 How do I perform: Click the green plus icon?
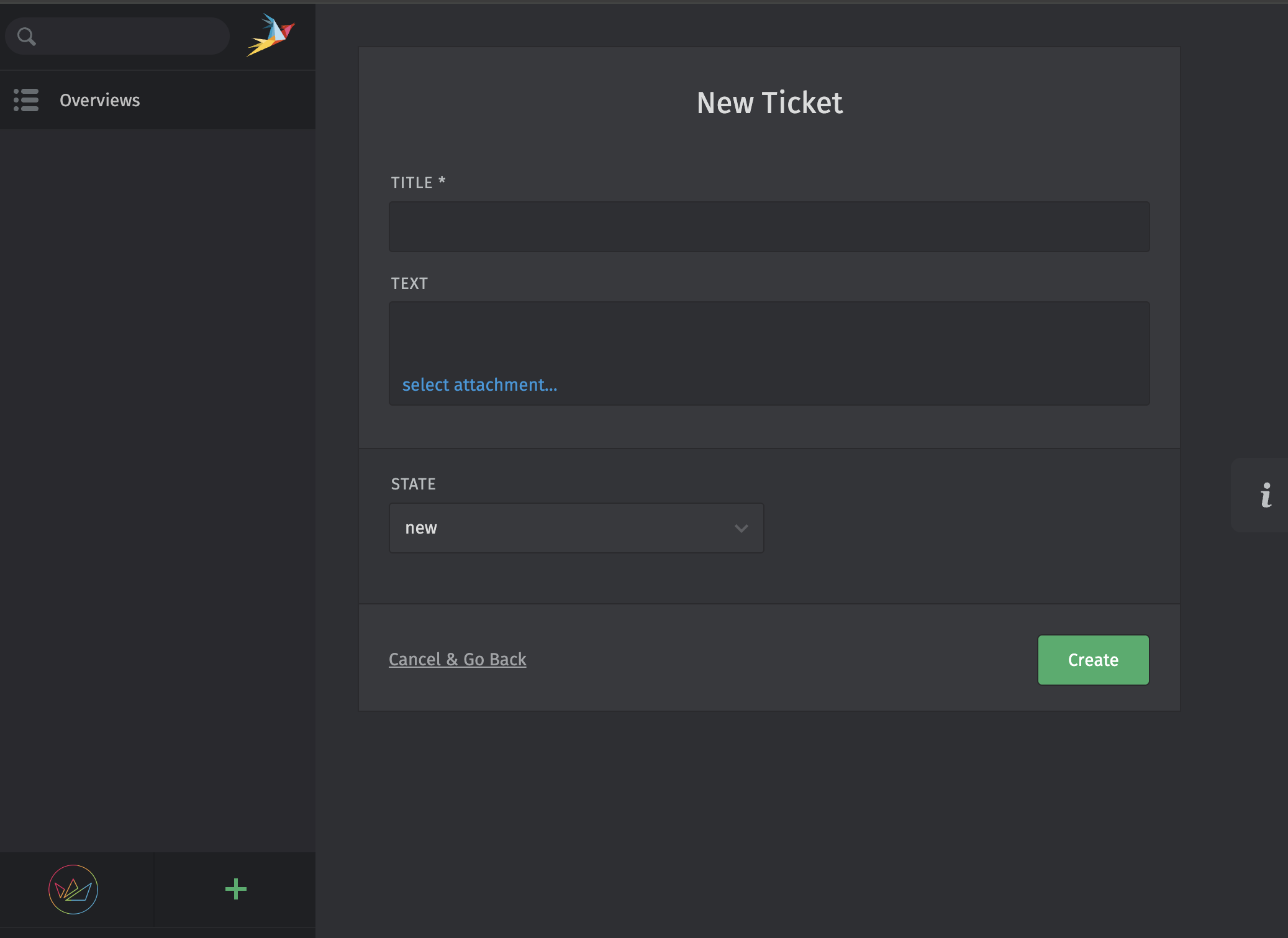(235, 889)
